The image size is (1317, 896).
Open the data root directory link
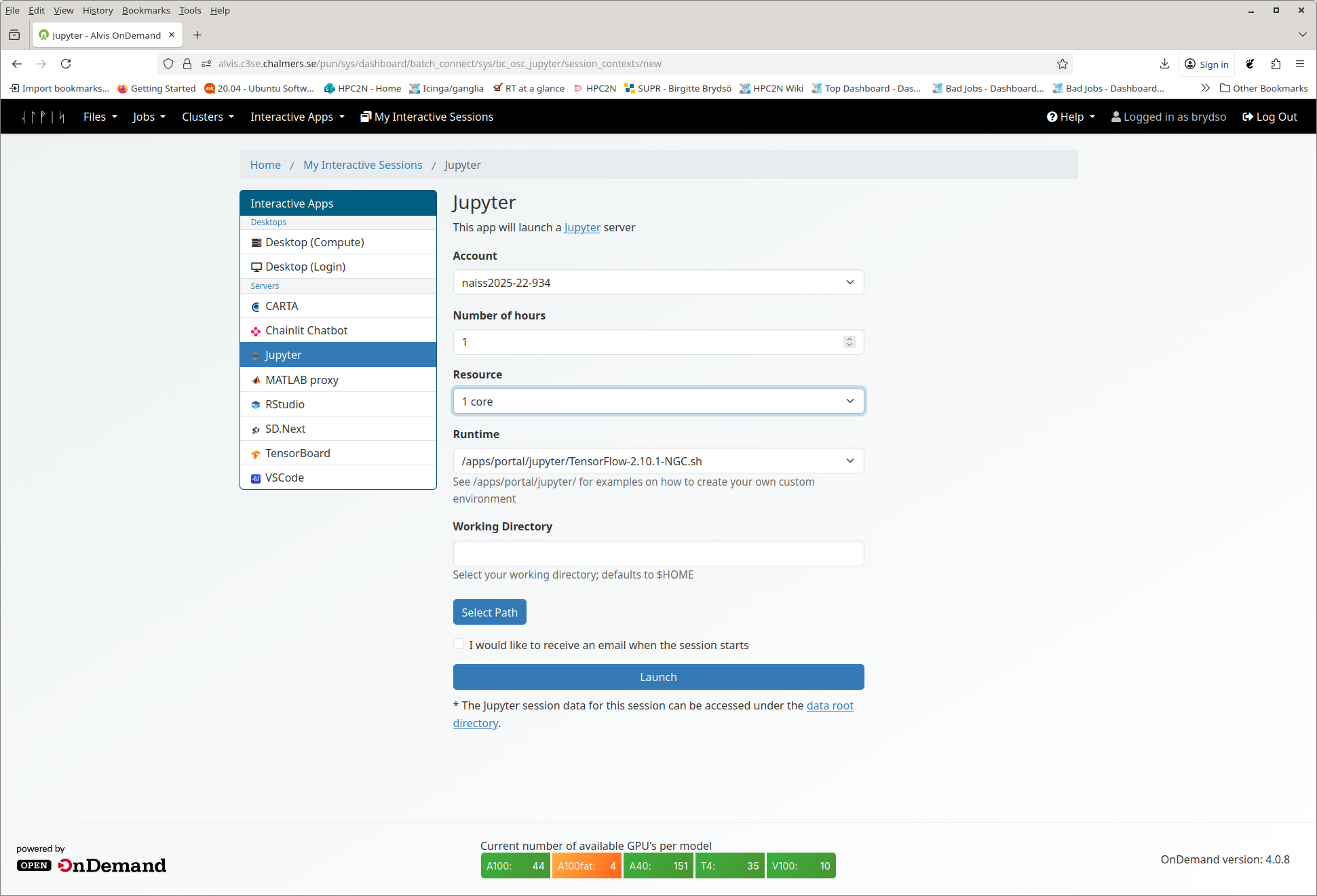[x=829, y=705]
